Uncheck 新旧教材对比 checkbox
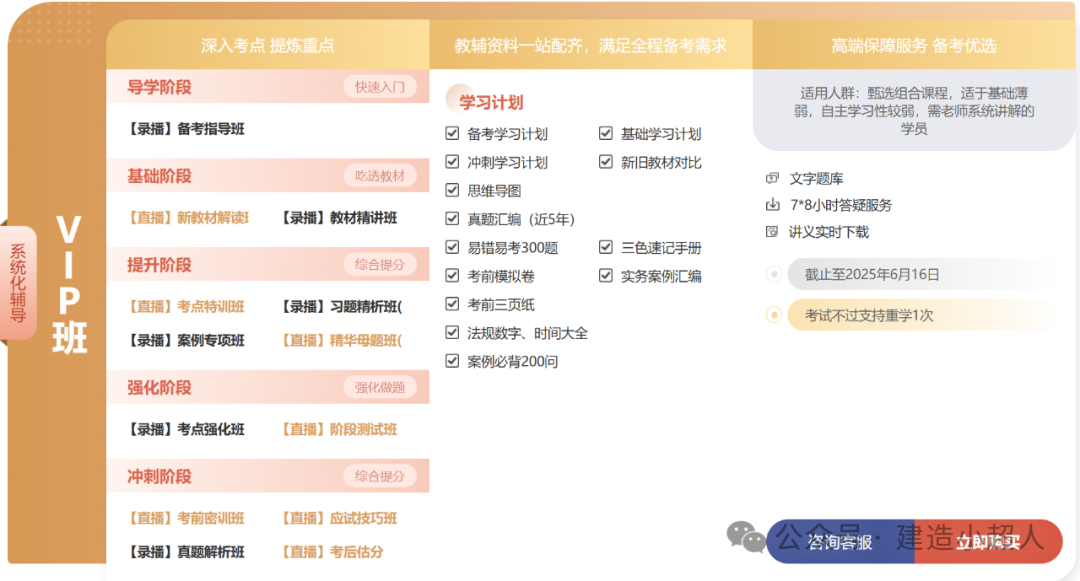 605,162
